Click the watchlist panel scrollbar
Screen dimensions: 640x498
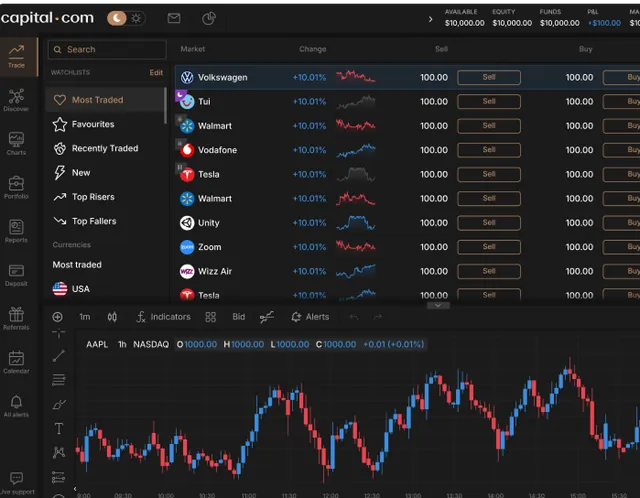coord(165,105)
